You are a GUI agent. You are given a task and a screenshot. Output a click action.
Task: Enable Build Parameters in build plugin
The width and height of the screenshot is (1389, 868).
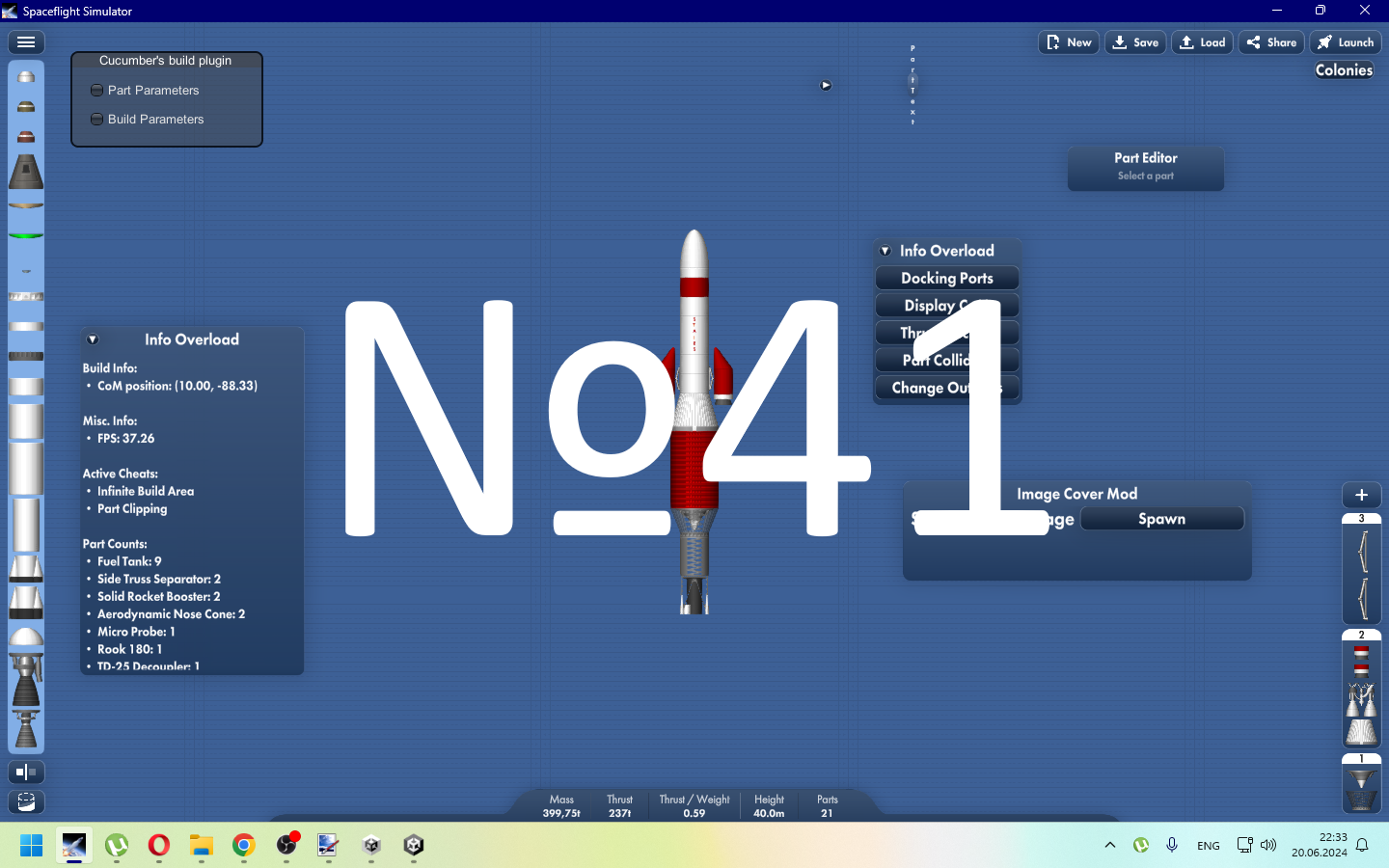click(147, 119)
